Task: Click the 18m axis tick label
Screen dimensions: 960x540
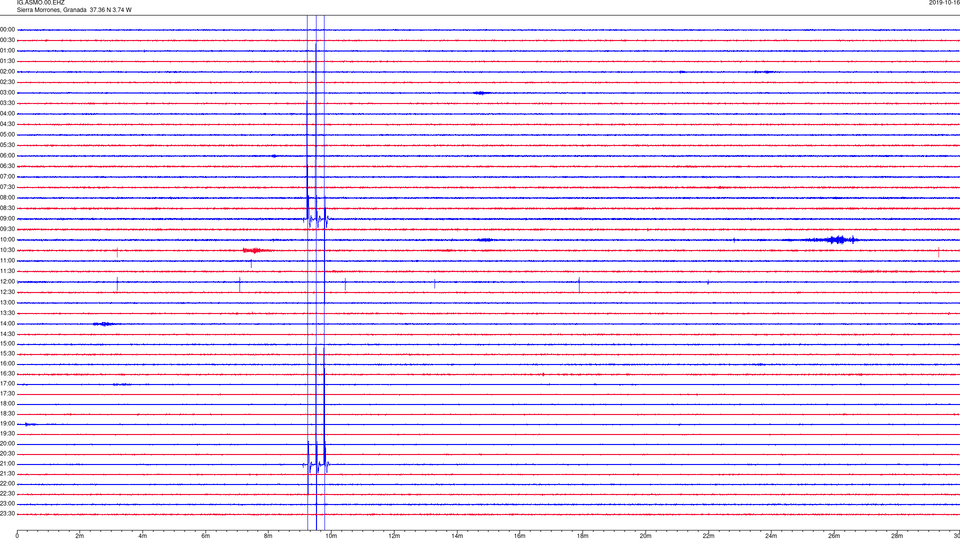Action: tap(583, 536)
